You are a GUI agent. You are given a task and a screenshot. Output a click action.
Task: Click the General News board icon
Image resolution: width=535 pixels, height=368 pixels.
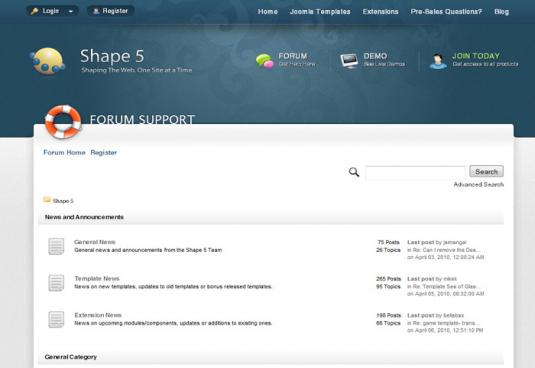coord(56,246)
